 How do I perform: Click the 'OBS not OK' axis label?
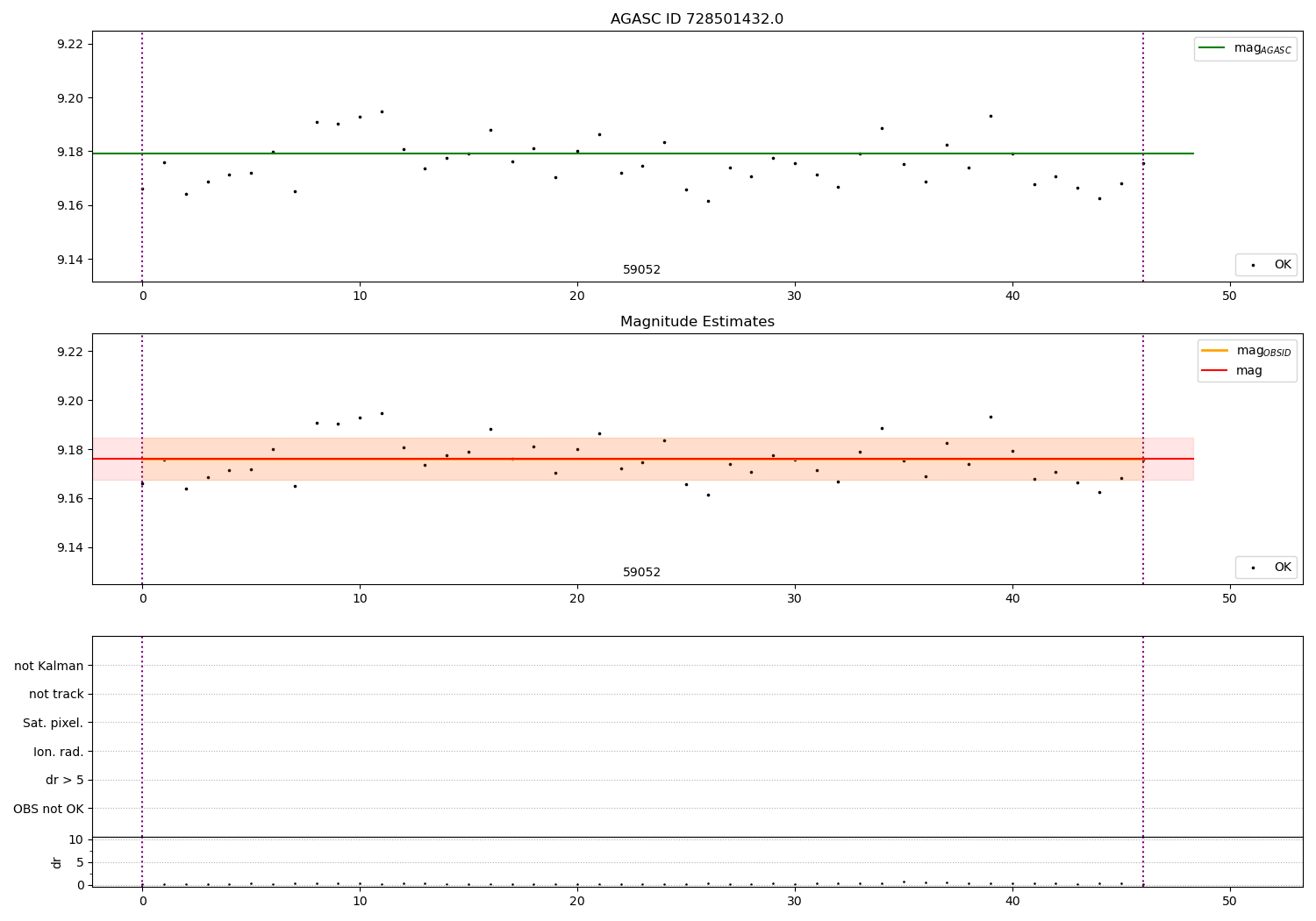(49, 809)
